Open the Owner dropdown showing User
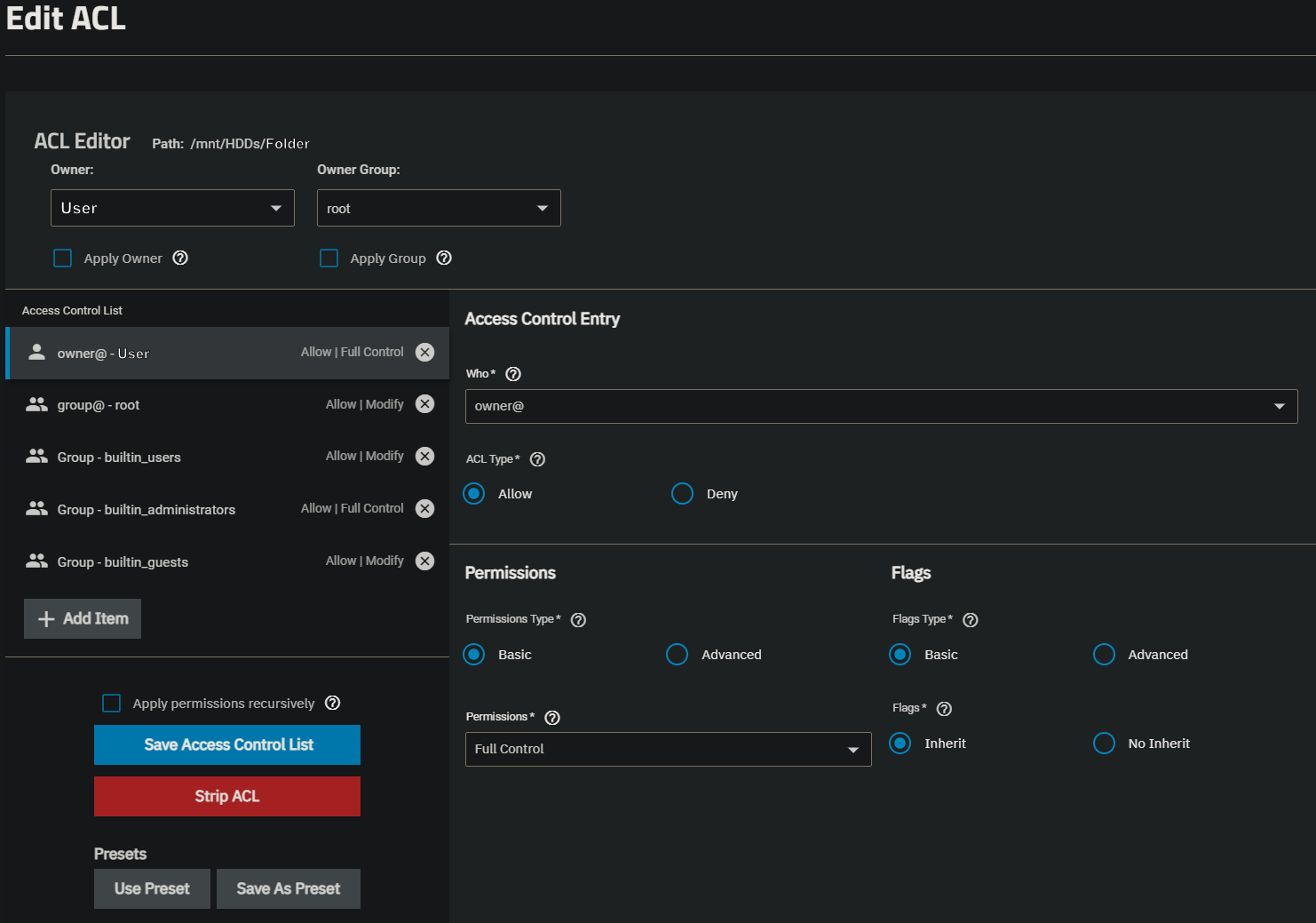 pos(172,208)
